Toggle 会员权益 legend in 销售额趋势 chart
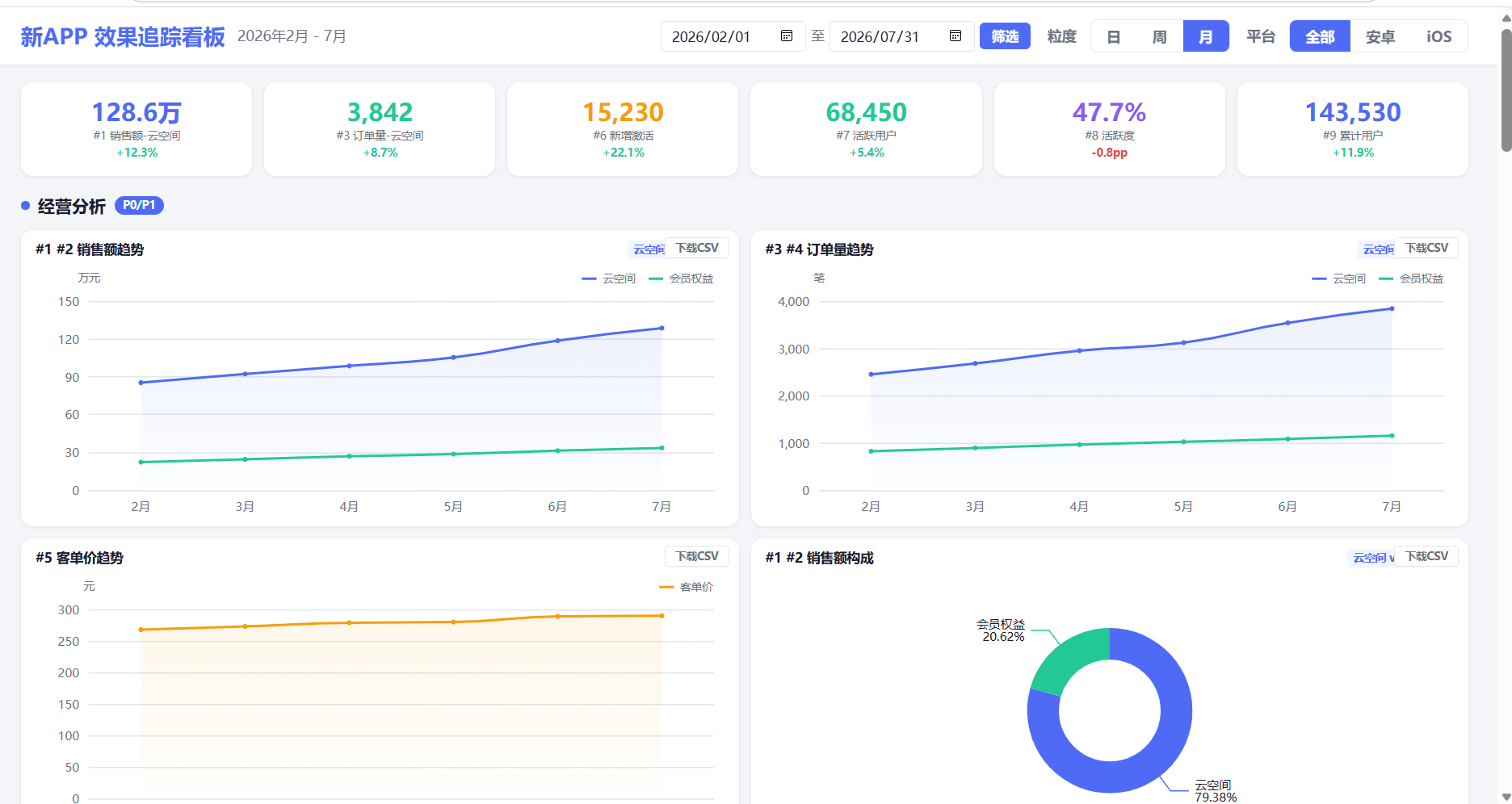The image size is (1512, 804). tap(681, 278)
